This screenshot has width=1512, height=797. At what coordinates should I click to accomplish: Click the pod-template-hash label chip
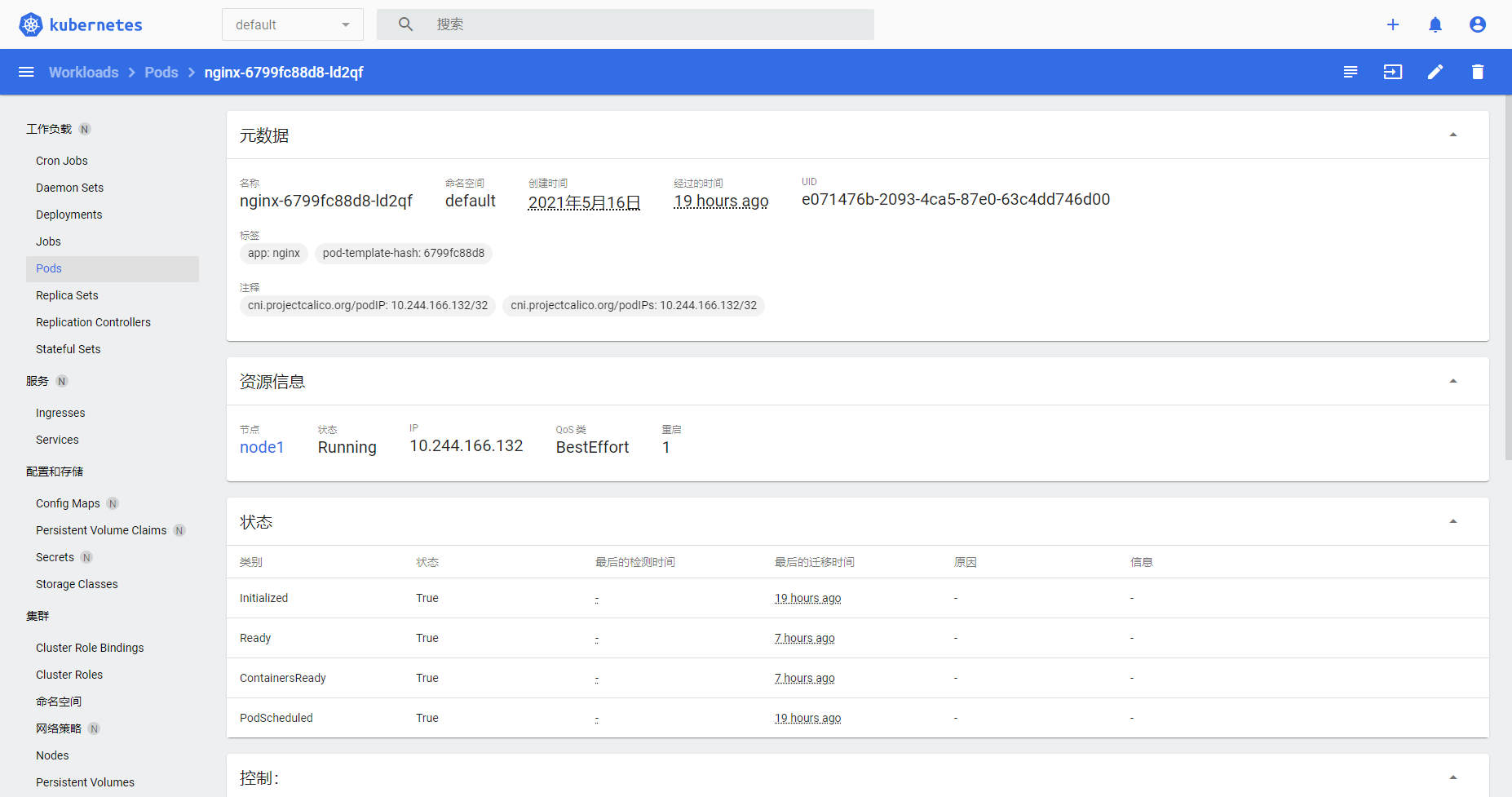click(x=404, y=253)
